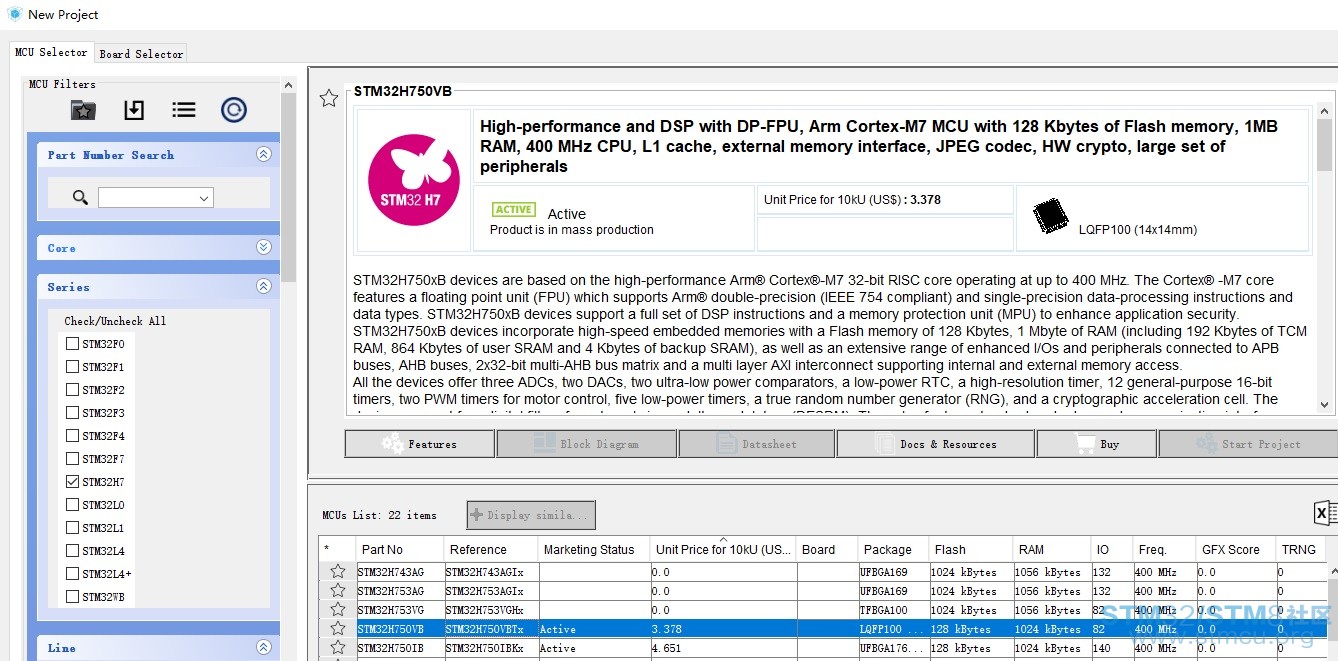This screenshot has width=1338, height=661.
Task: Click the circular reset filters icon
Action: 234,110
